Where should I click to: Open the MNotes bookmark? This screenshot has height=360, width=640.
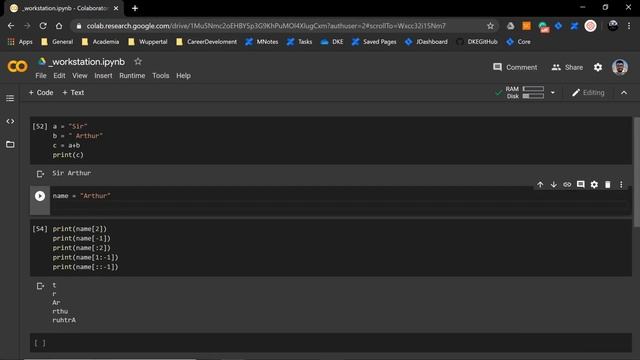click(x=262, y=42)
